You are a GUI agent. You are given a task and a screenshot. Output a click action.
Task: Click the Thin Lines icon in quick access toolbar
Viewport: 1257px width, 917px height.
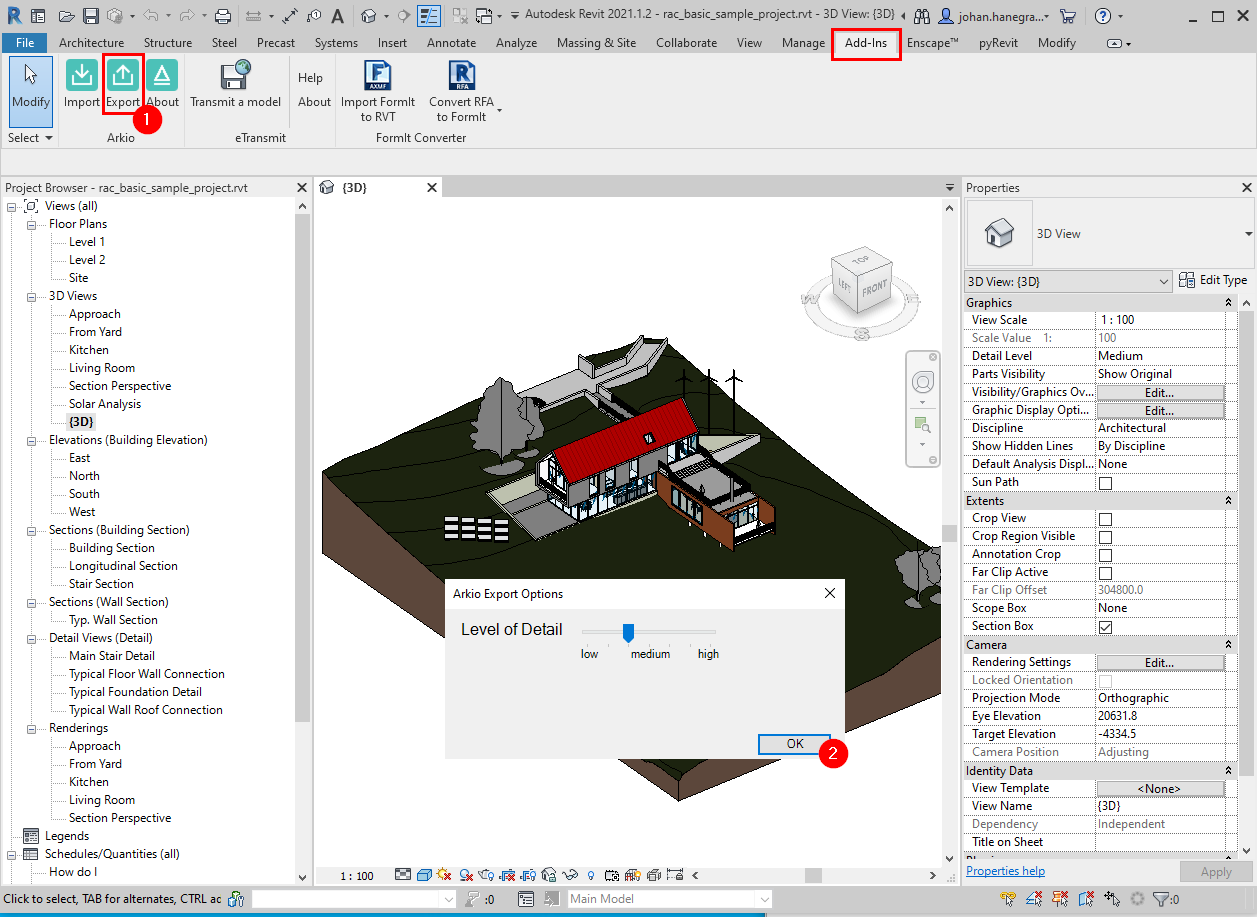click(429, 16)
